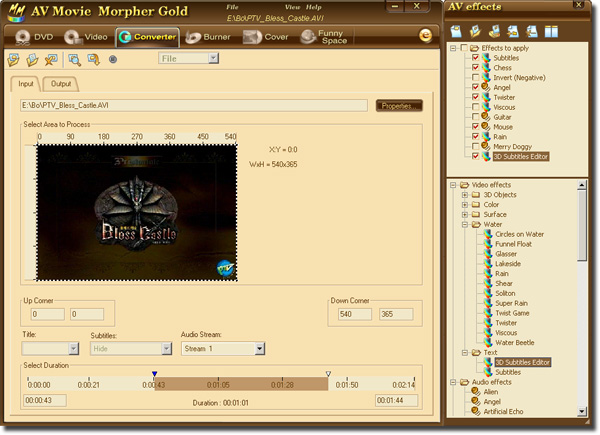
Task: Switch to the Input tab
Action: click(25, 84)
